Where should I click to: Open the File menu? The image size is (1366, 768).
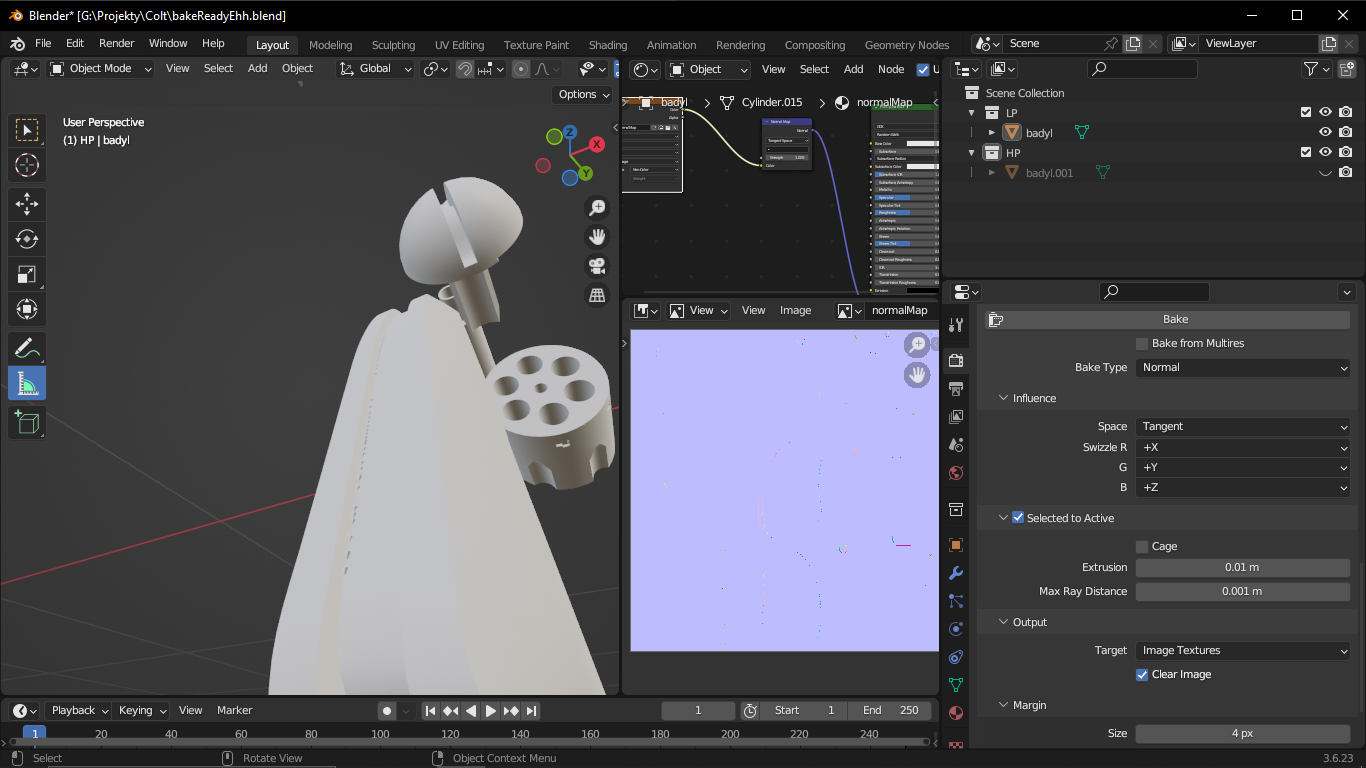click(x=43, y=43)
